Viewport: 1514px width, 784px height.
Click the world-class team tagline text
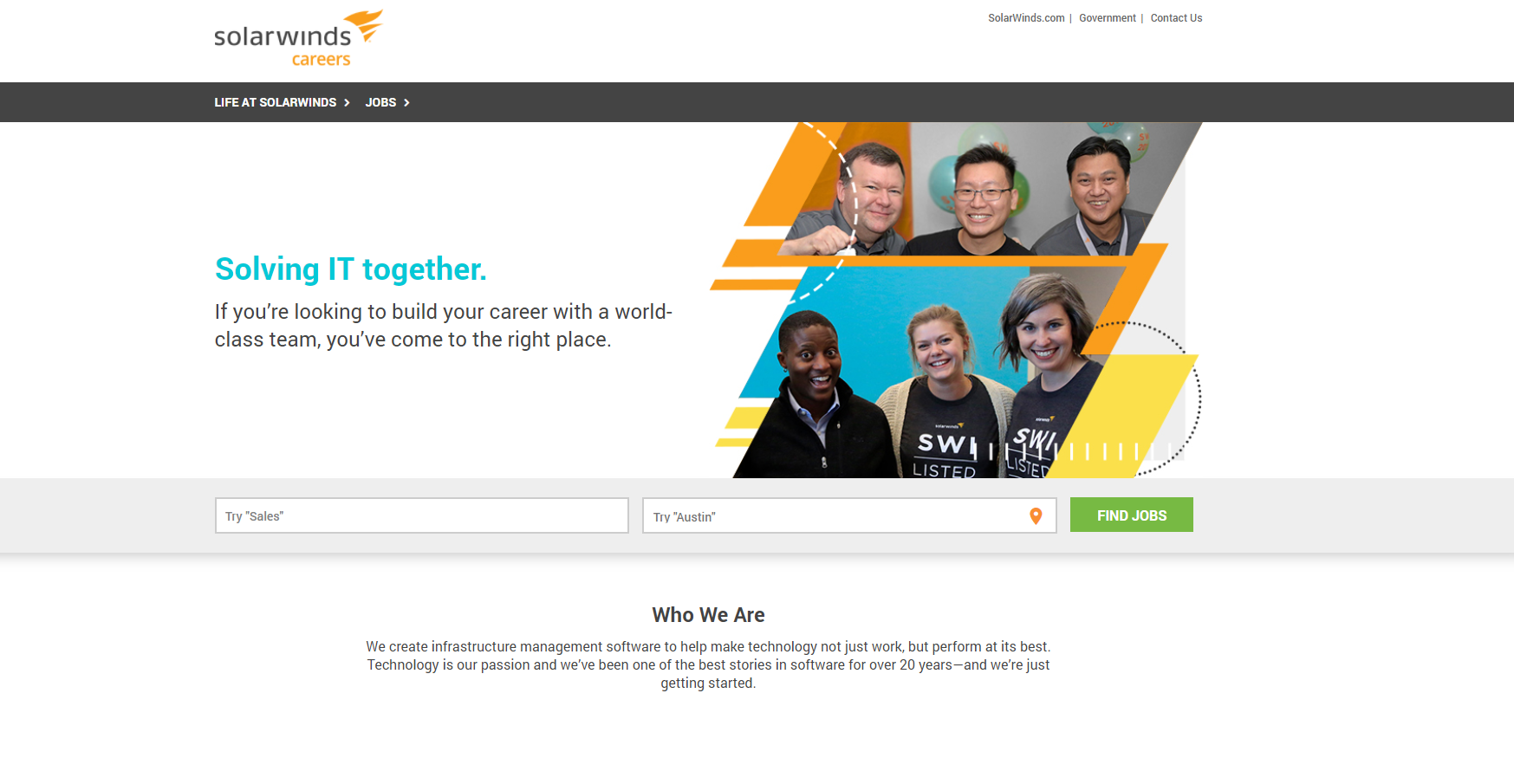[444, 325]
